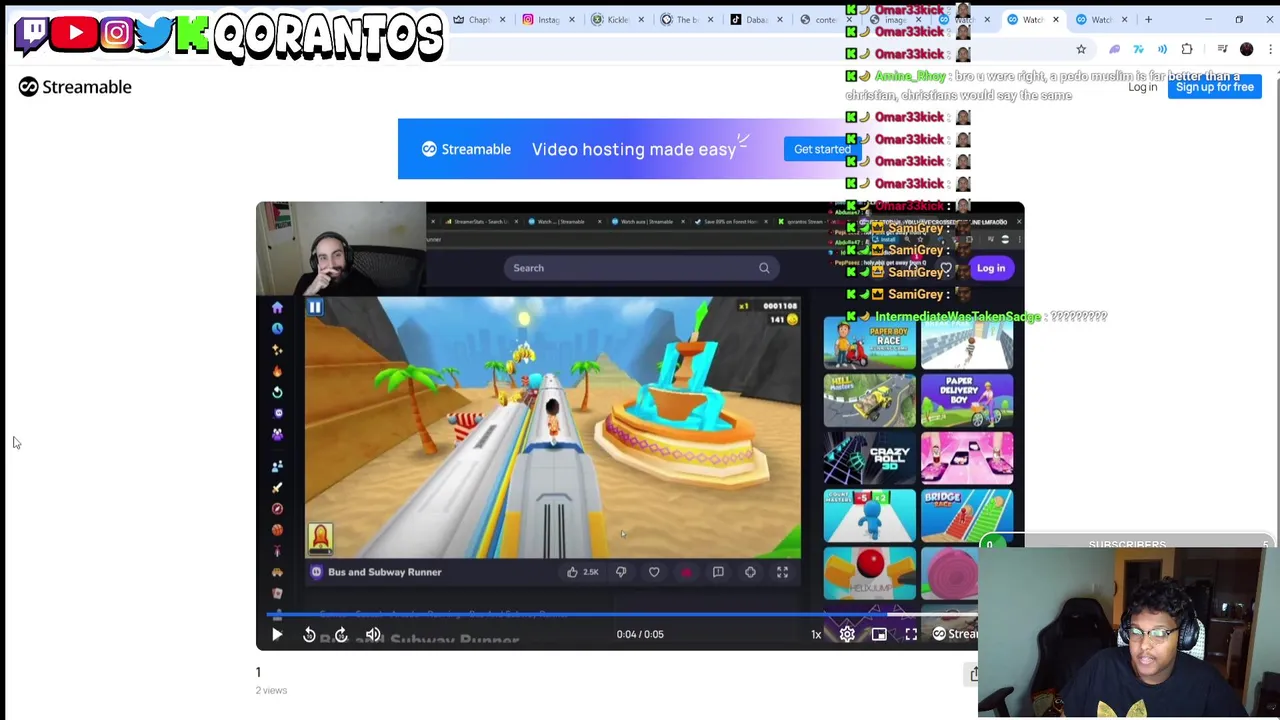Open the 1x playback speed menu
Viewport: 1280px width, 720px height.
(x=816, y=634)
